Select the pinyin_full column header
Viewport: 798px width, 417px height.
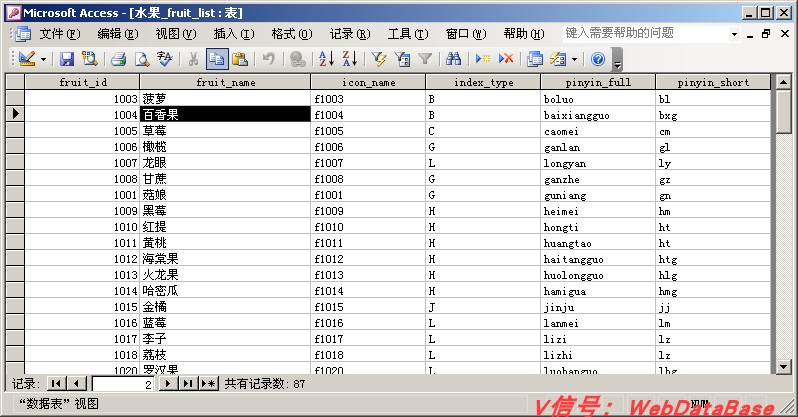pos(598,82)
